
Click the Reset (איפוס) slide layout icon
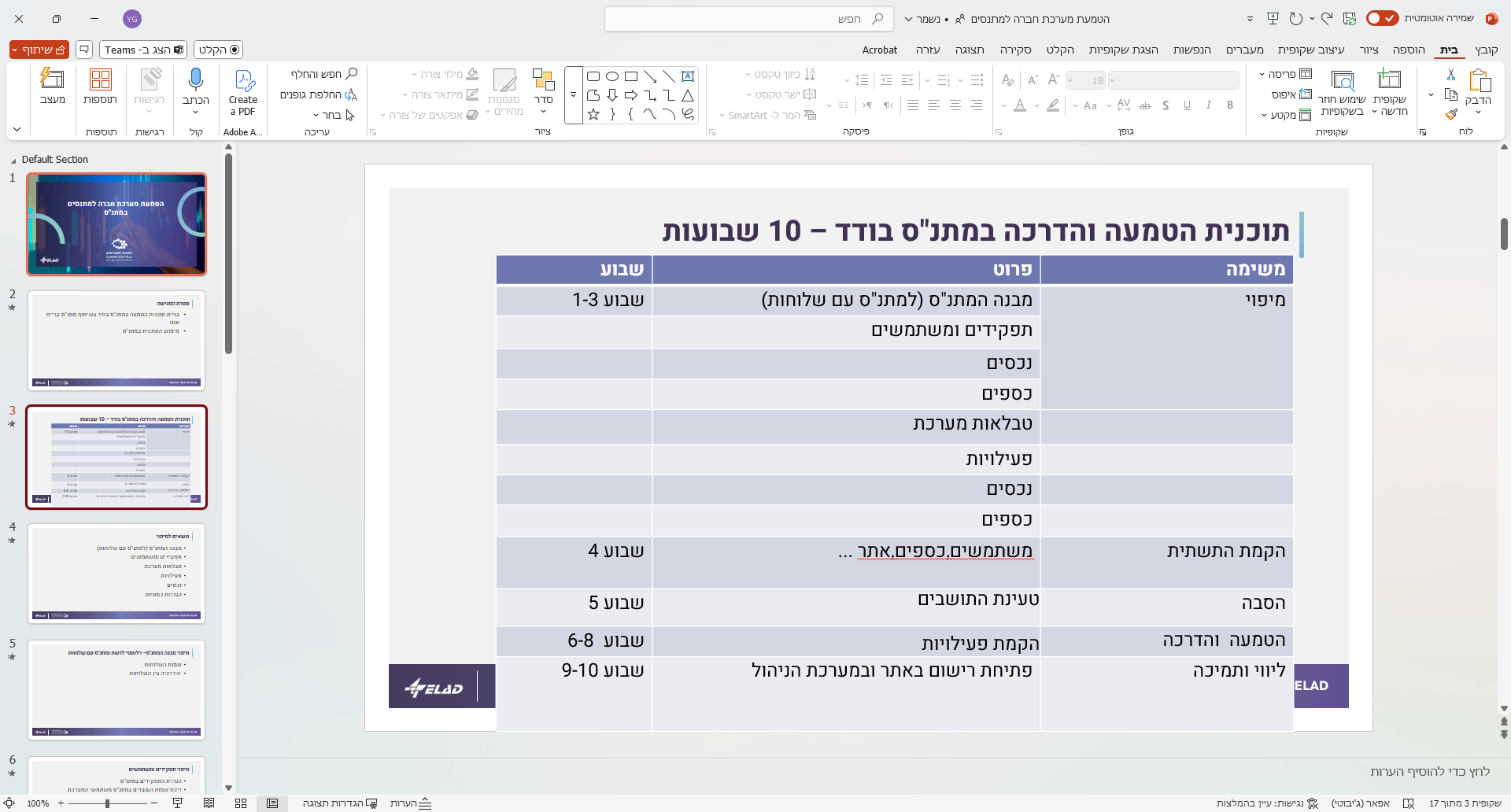(1304, 94)
